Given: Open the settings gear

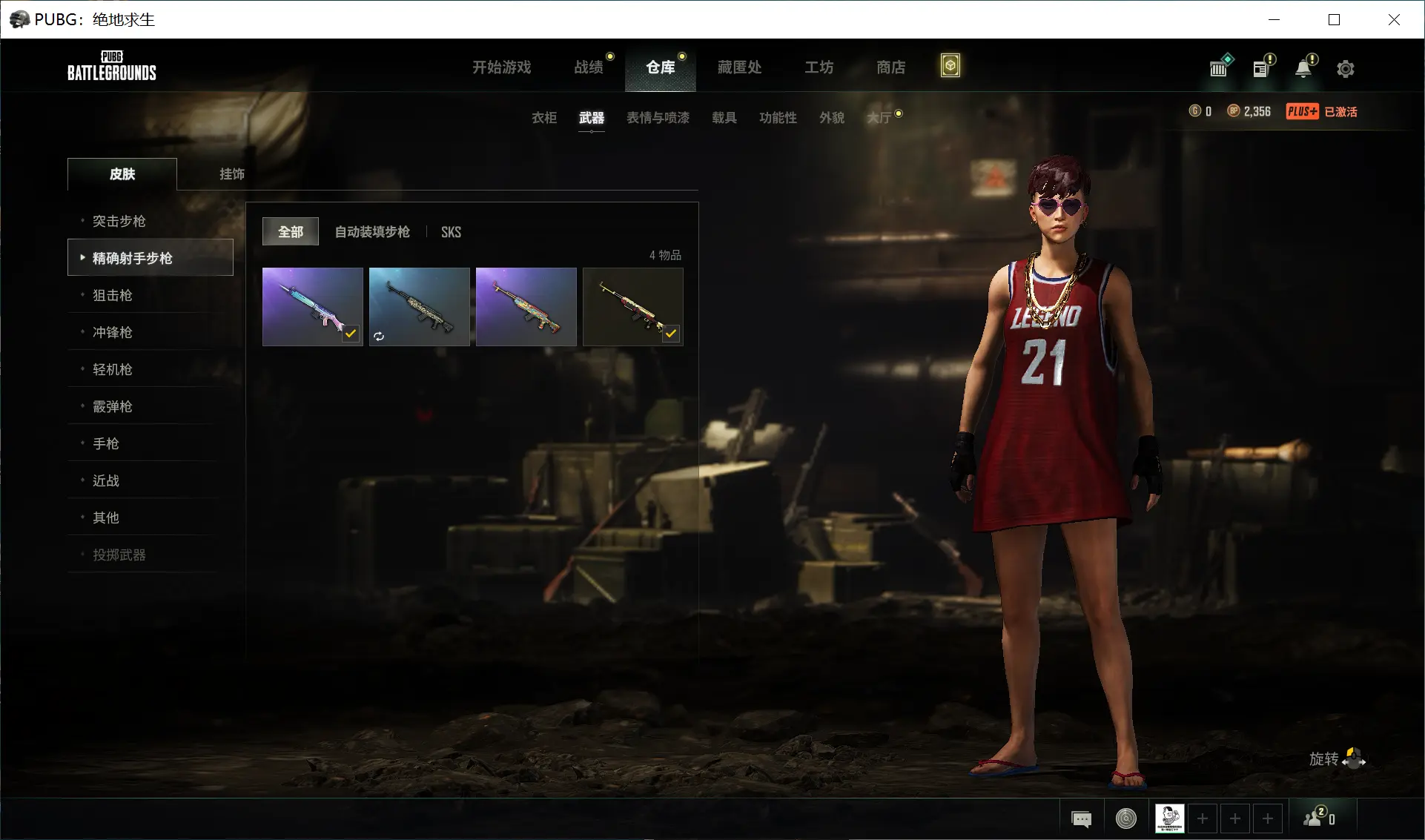Looking at the screenshot, I should [1346, 68].
